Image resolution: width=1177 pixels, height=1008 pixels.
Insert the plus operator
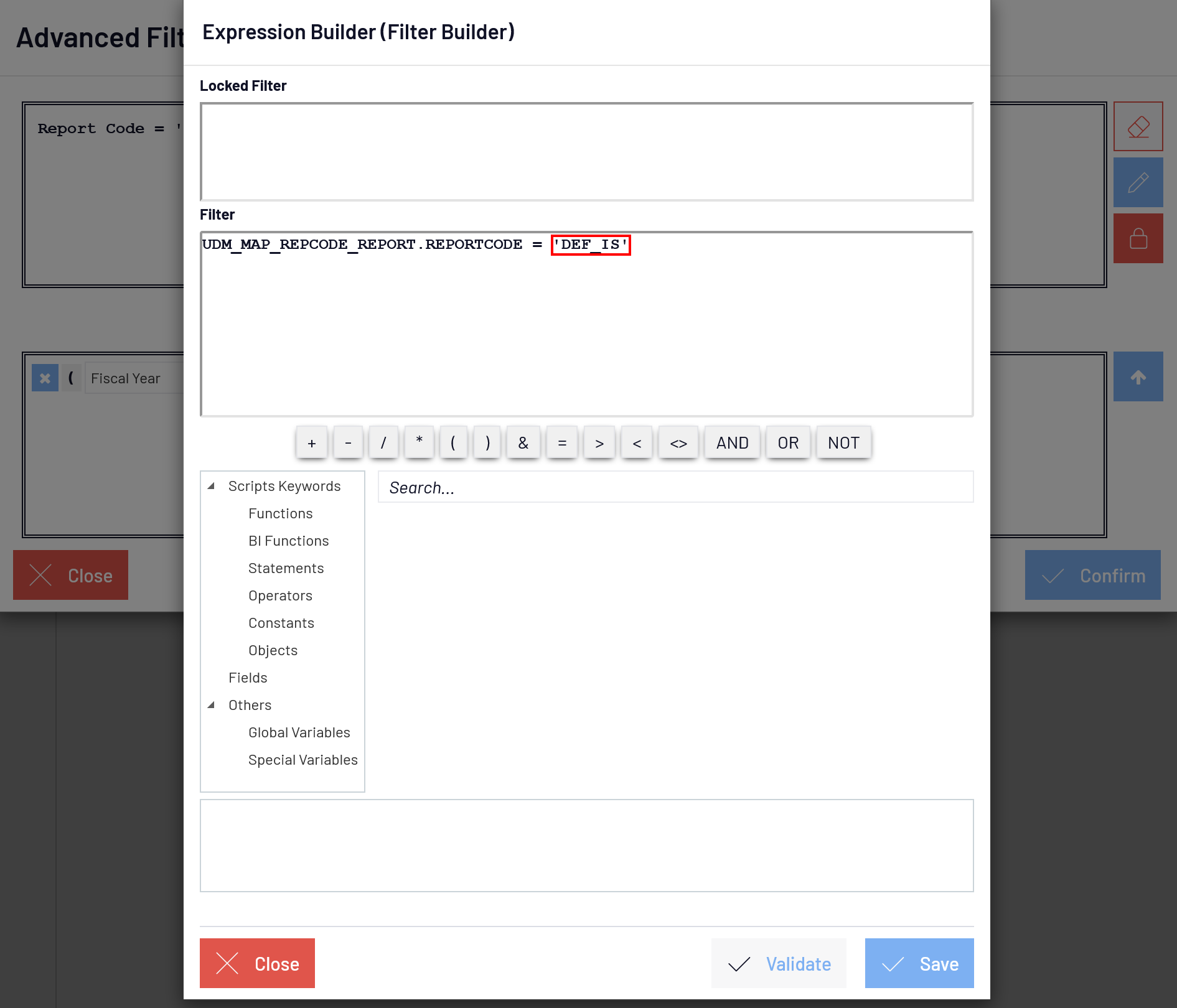pyautogui.click(x=312, y=443)
